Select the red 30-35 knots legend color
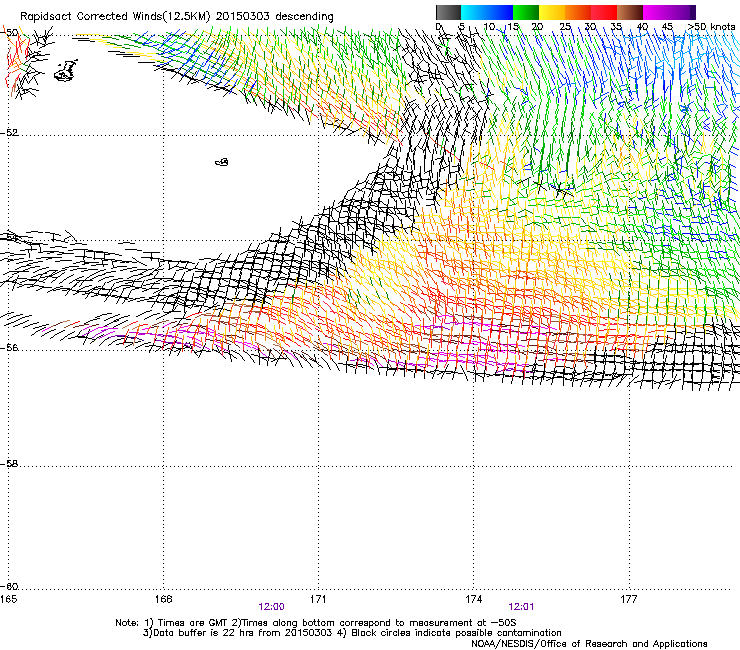This screenshot has width=740, height=650. click(604, 12)
